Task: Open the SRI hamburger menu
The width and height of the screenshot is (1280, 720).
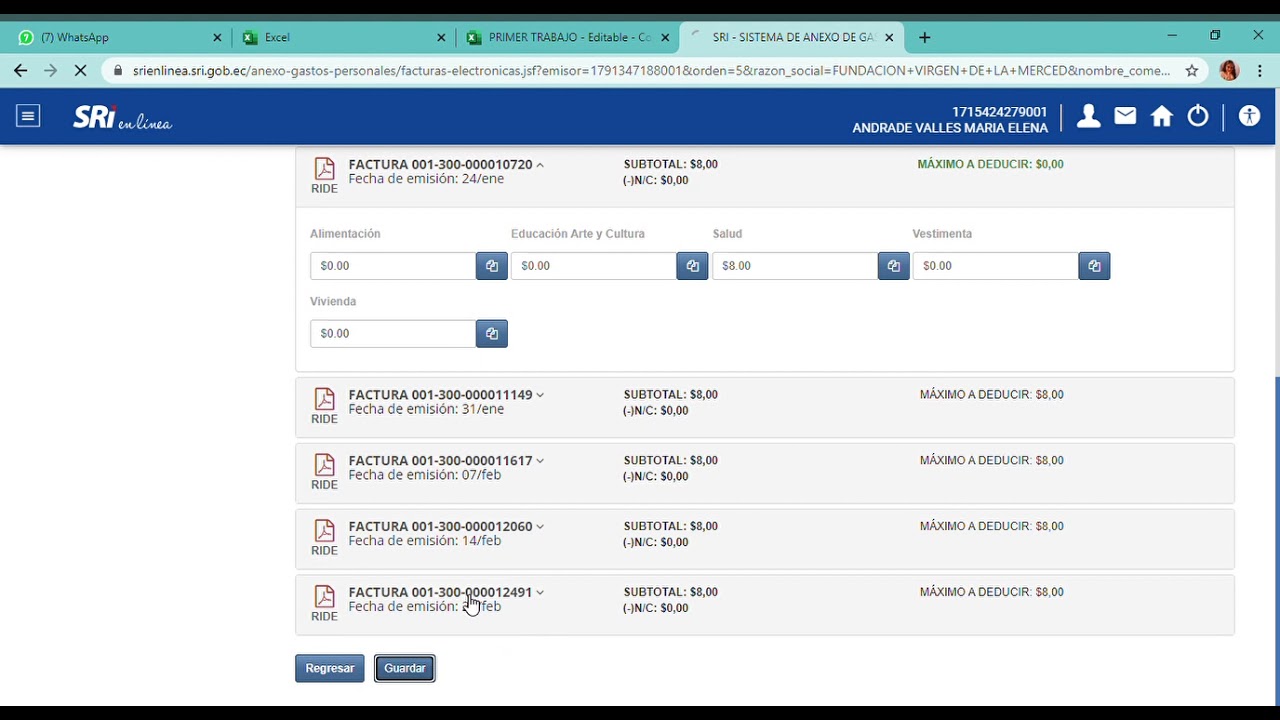Action: click(28, 116)
